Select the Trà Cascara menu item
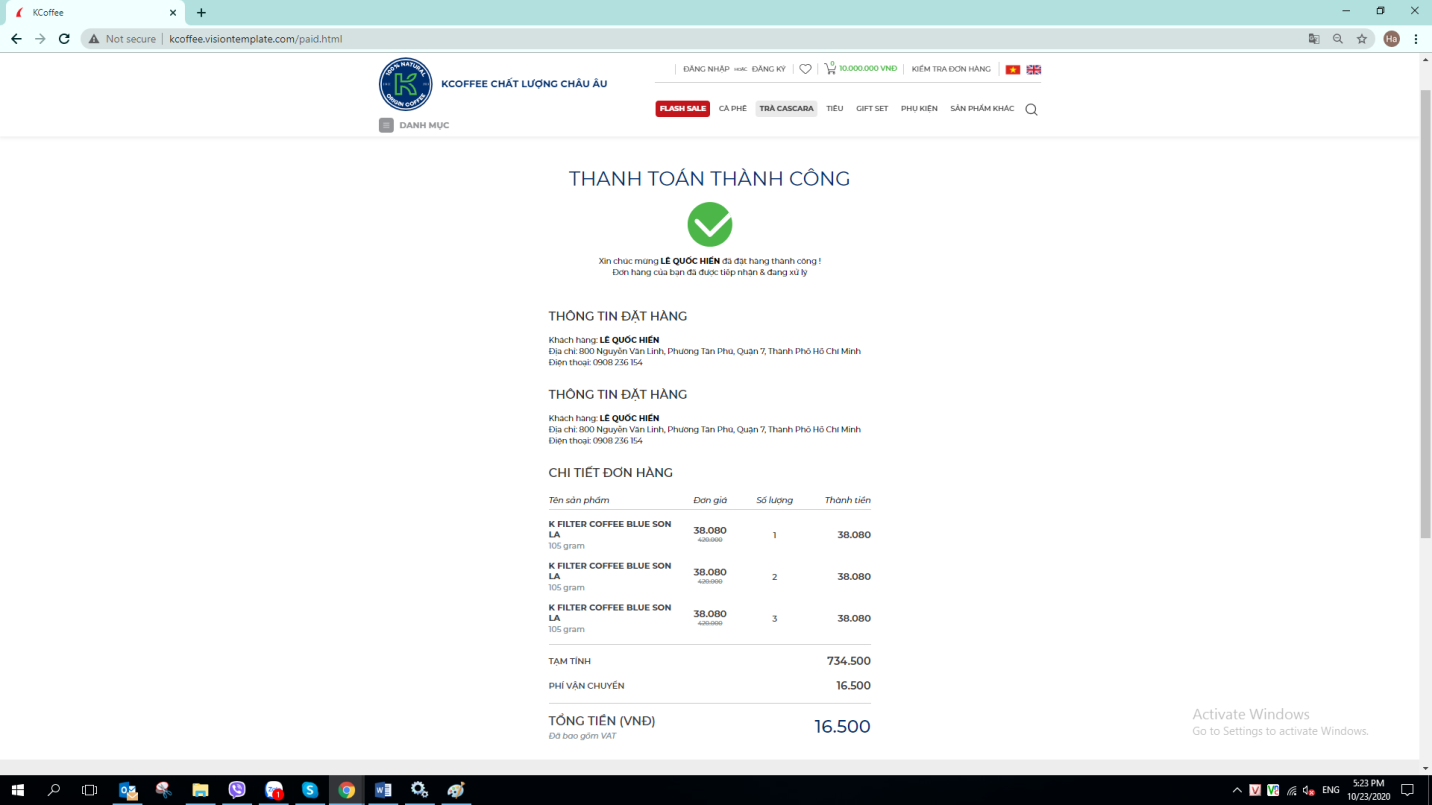The height and width of the screenshot is (805, 1432). [x=786, y=109]
